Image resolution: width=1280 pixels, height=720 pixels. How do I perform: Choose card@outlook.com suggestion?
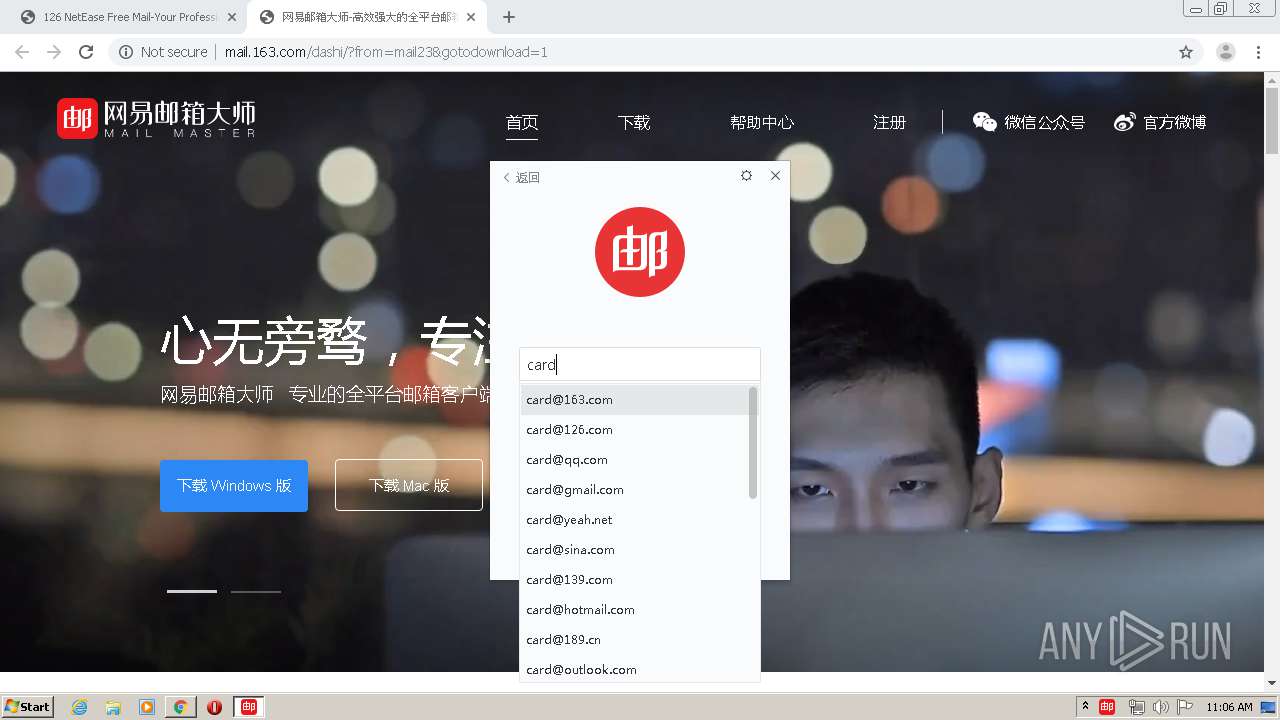(x=634, y=670)
